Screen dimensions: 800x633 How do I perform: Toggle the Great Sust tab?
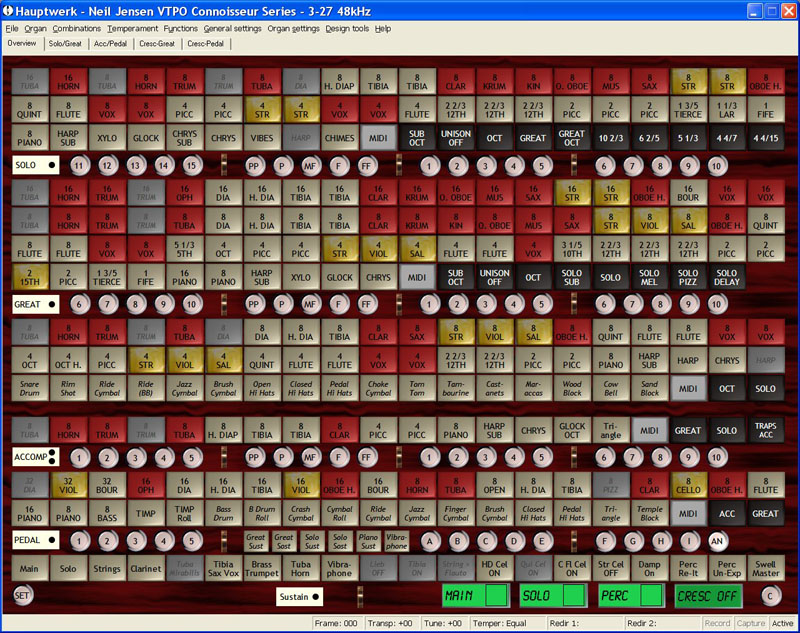[256, 541]
